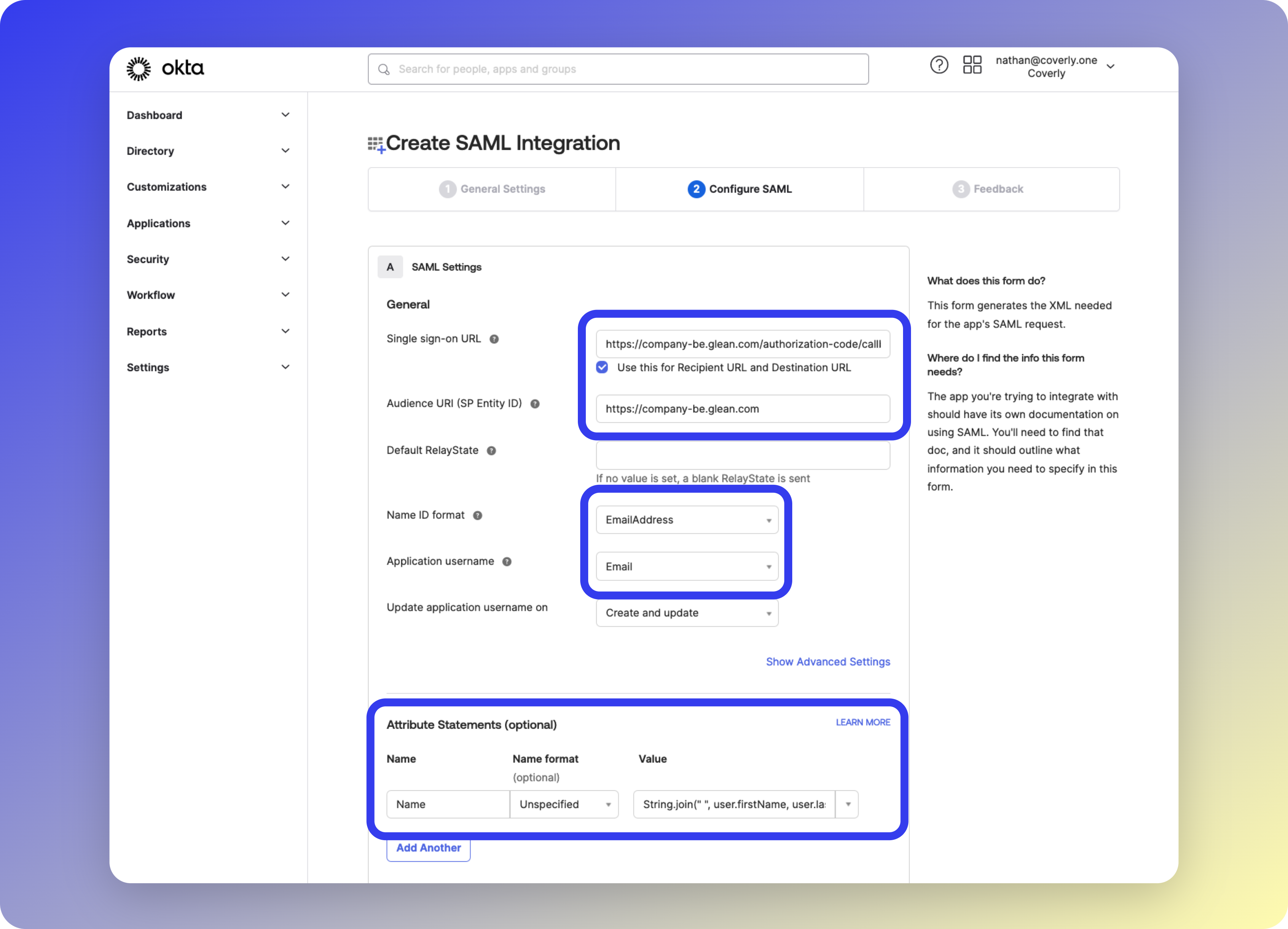1288x929 pixels.
Task: Click help icon beside Single sign-on URL
Action: pyautogui.click(x=494, y=339)
